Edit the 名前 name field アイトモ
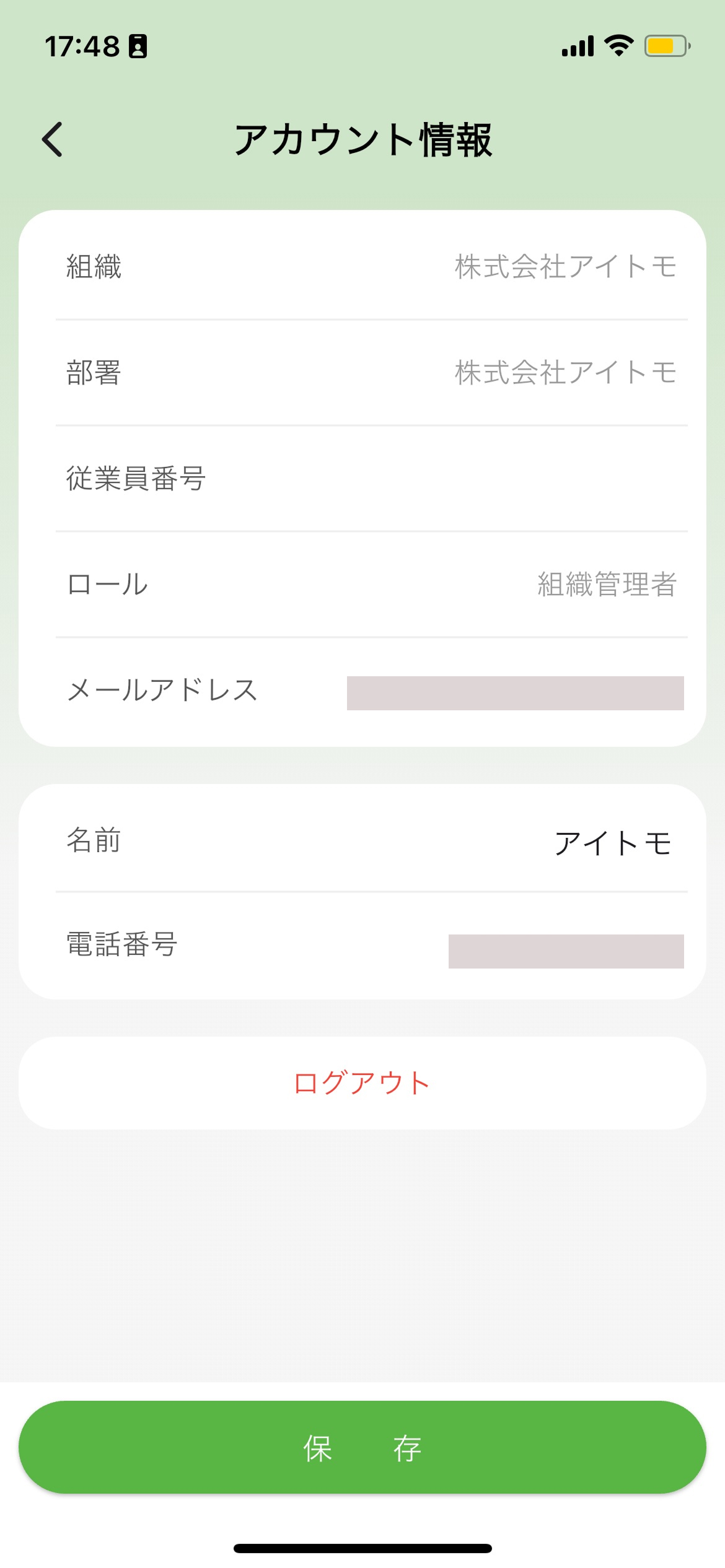The image size is (725, 1568). coord(612,843)
